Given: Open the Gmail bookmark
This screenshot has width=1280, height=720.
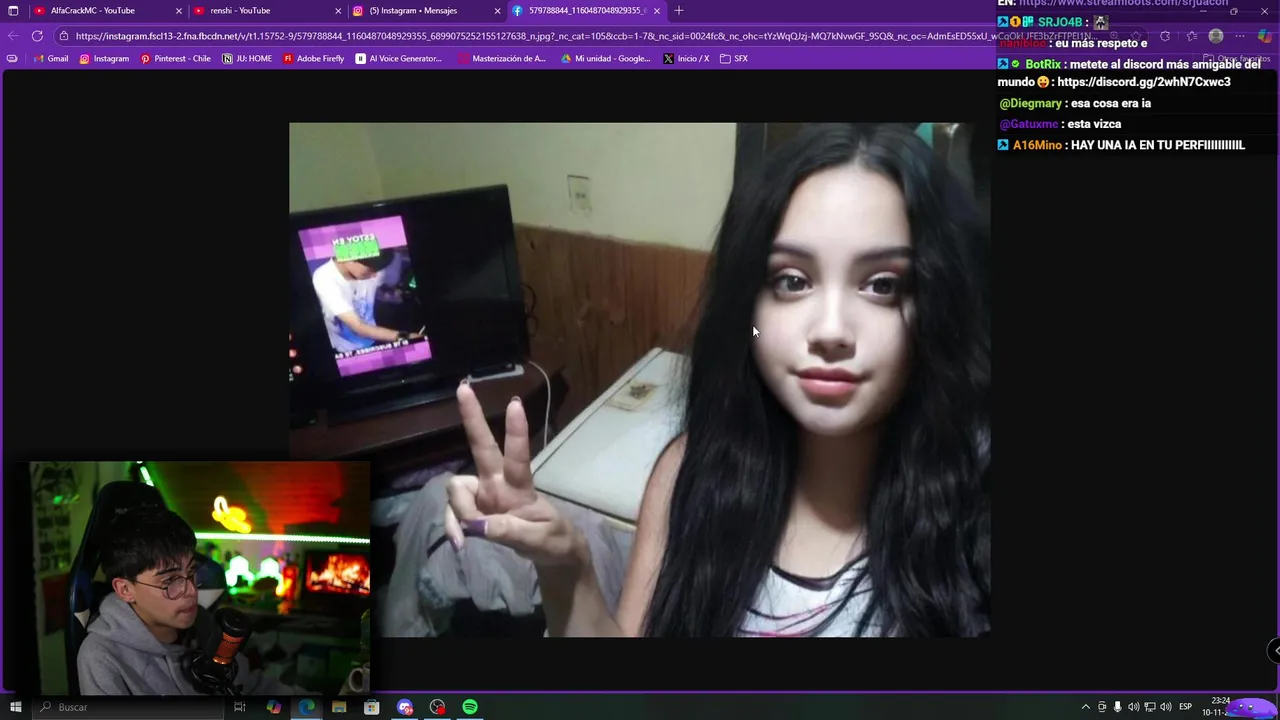Looking at the screenshot, I should pyautogui.click(x=51, y=59).
